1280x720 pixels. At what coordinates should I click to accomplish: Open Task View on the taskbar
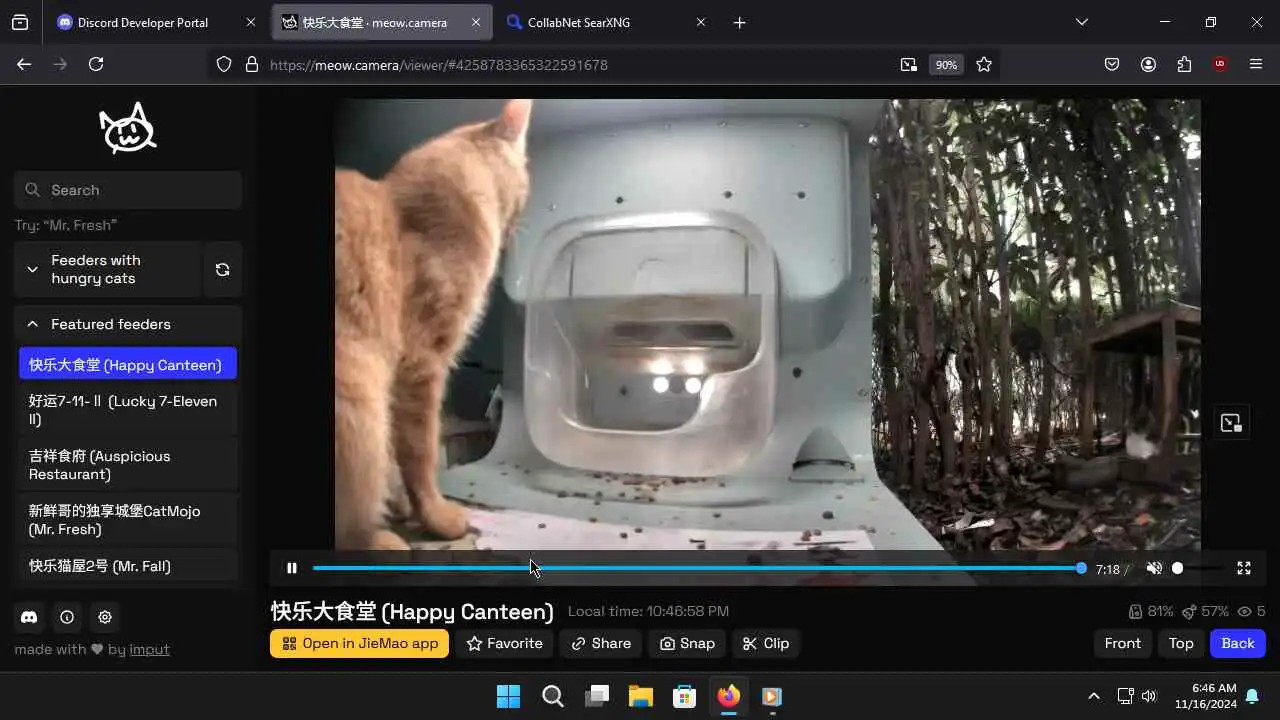point(597,696)
